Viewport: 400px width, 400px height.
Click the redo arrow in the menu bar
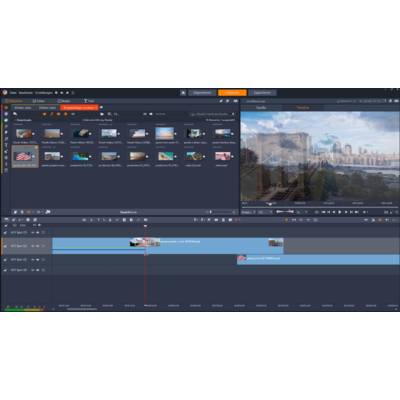(x=67, y=93)
